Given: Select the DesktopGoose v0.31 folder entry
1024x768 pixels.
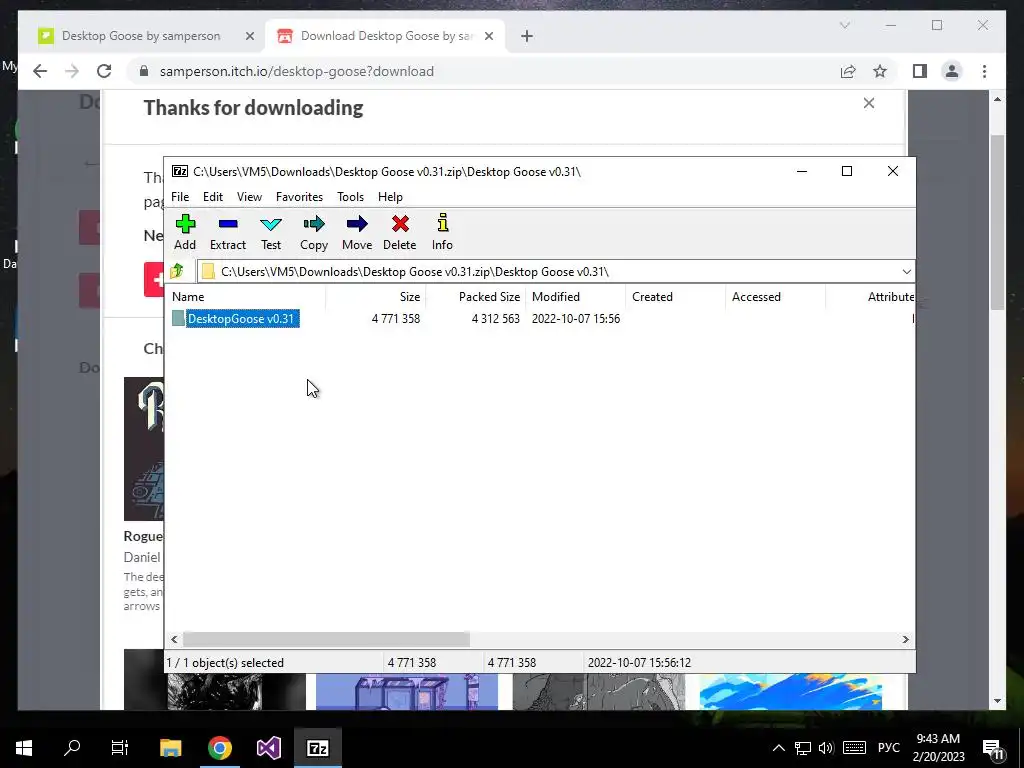Looking at the screenshot, I should (x=241, y=319).
